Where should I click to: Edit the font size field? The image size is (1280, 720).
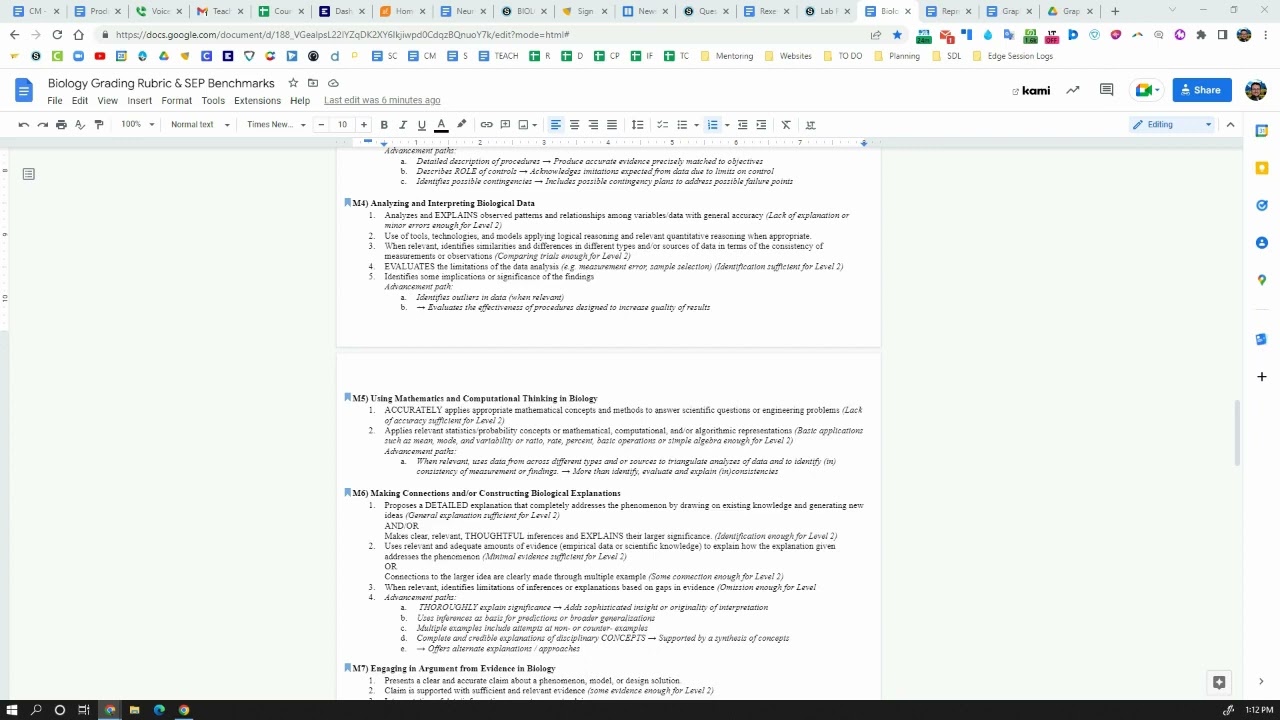(342, 125)
